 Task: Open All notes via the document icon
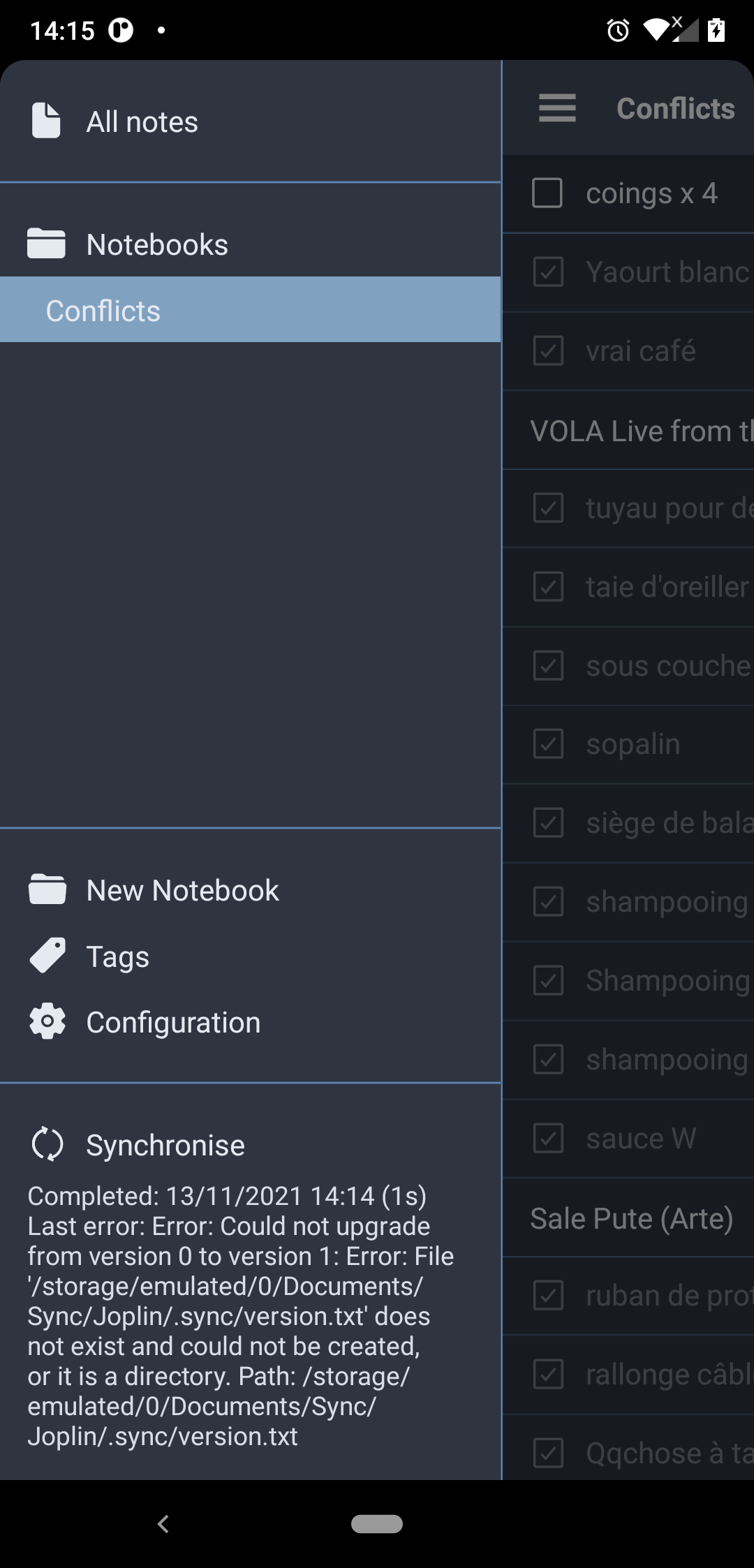[46, 120]
